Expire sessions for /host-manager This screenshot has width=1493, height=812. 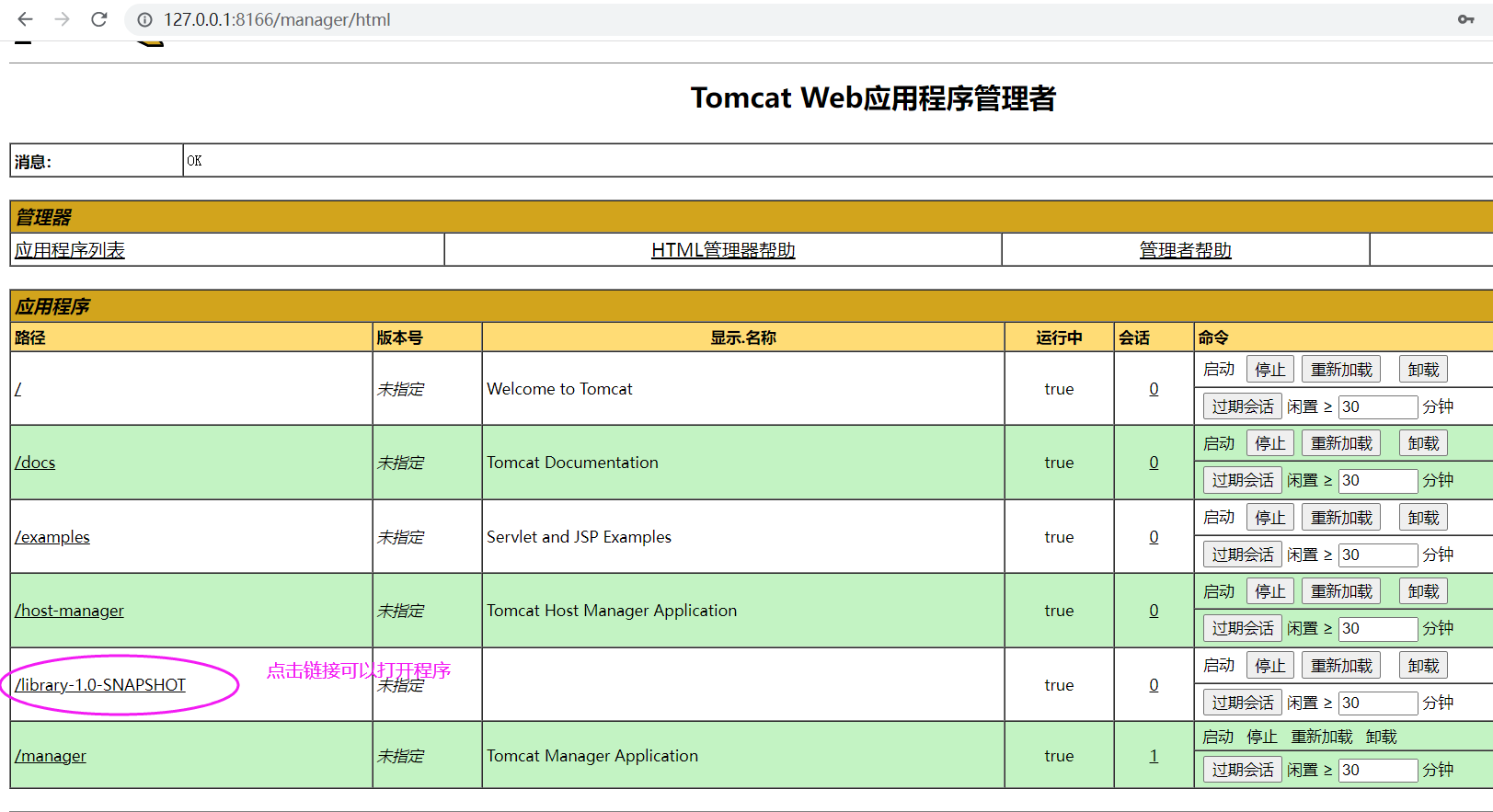[1243, 628]
